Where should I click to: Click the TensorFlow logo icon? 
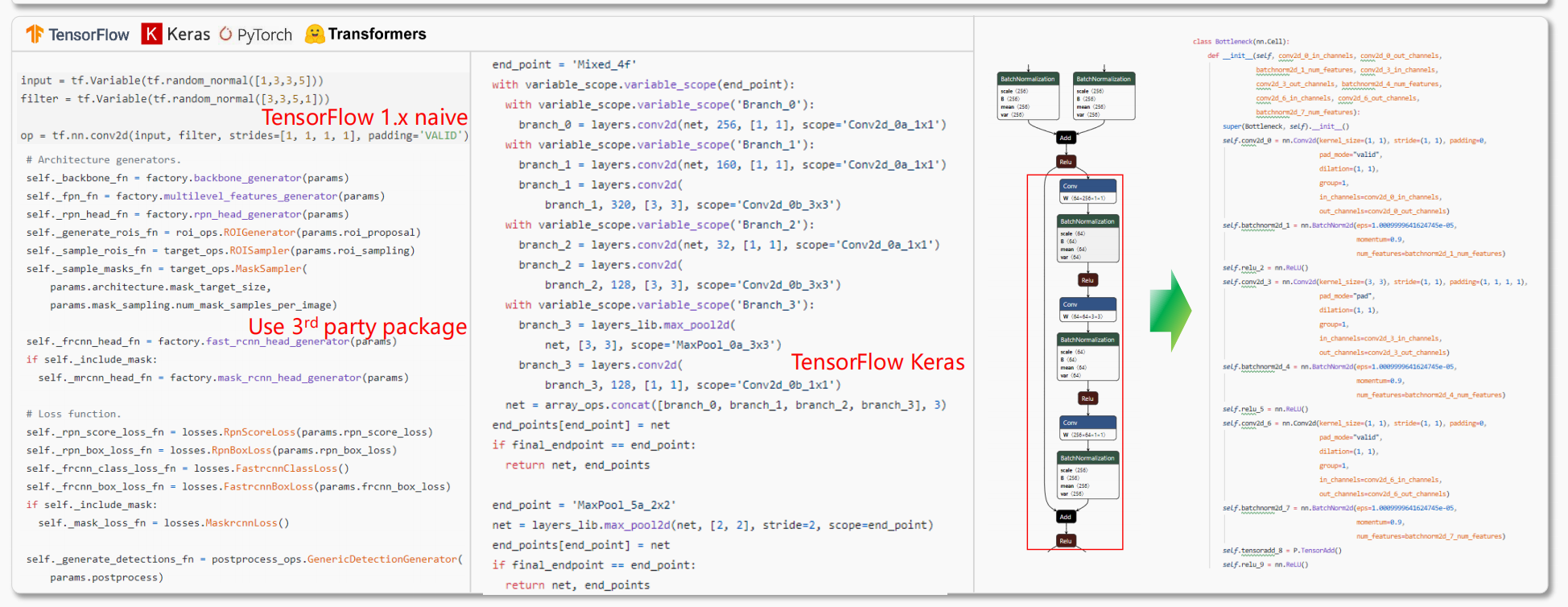tap(35, 34)
